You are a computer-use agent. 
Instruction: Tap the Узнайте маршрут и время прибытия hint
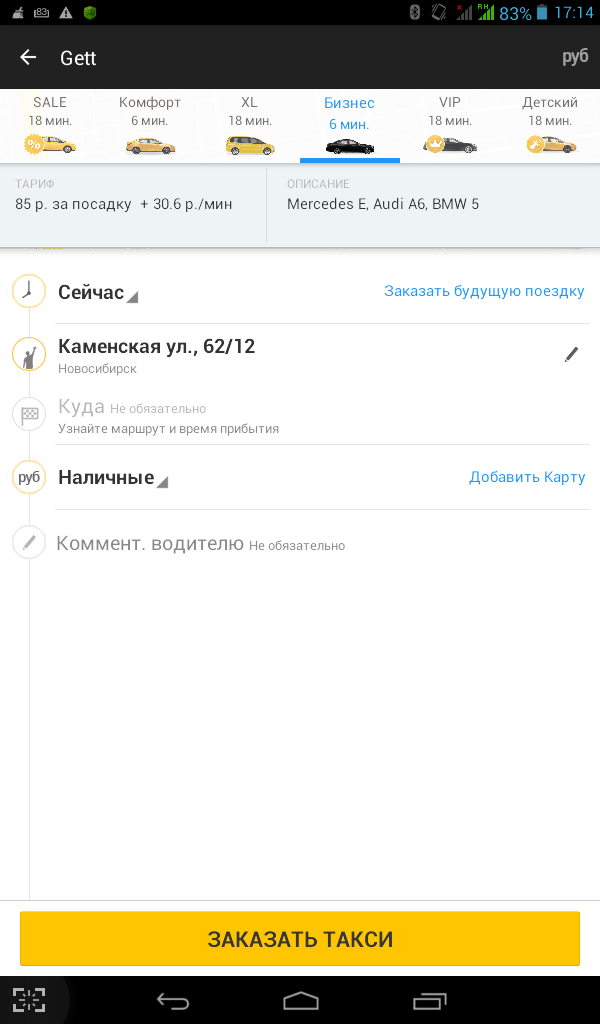(x=168, y=429)
